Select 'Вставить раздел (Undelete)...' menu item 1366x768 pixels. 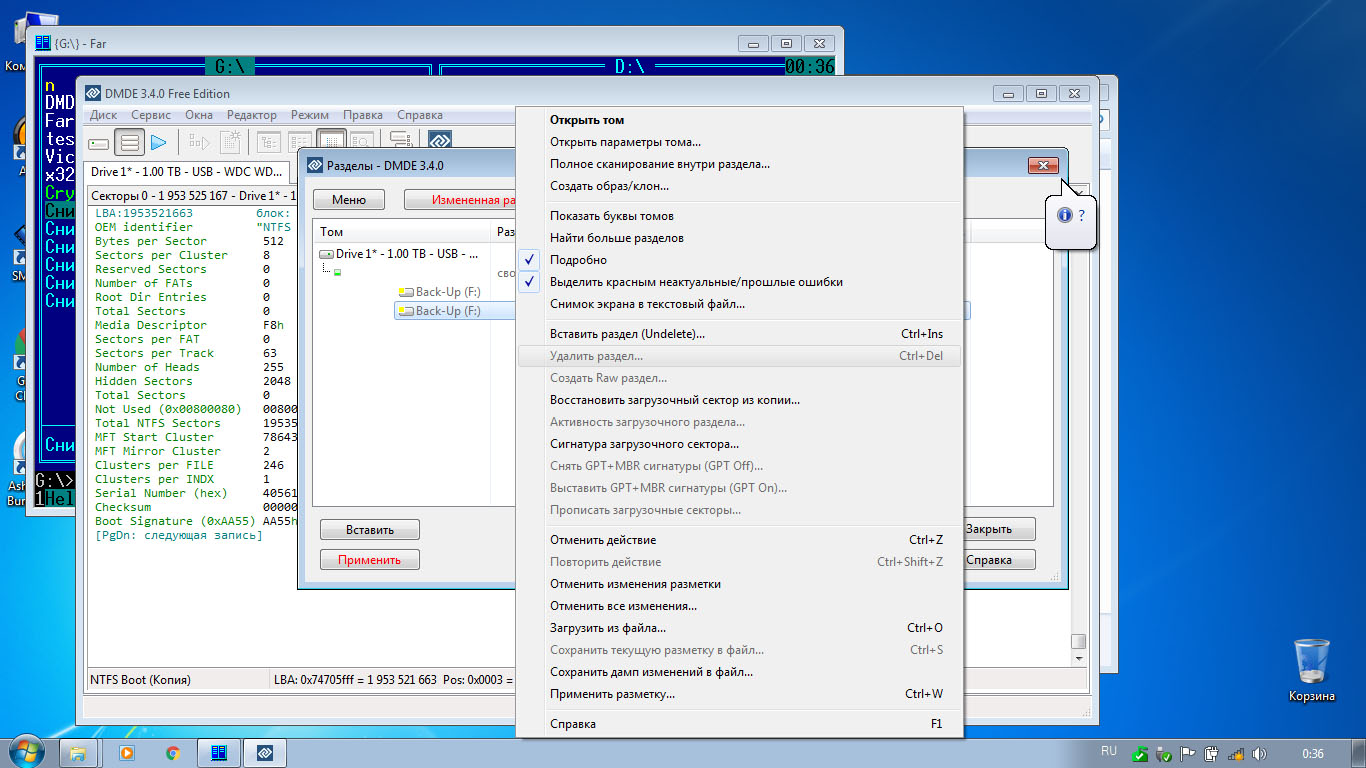tap(627, 334)
